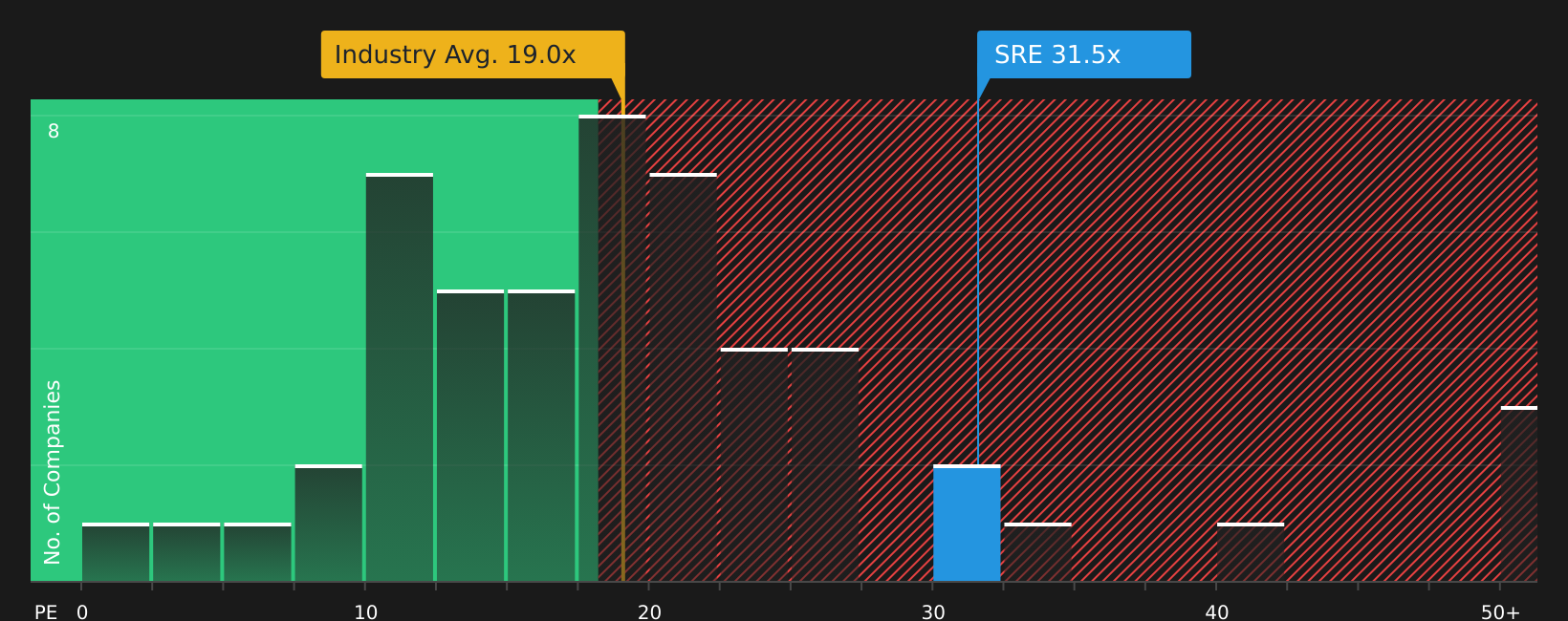Click the 'PE' axis label
Screen dimensions: 1568x621
[x=46, y=612]
